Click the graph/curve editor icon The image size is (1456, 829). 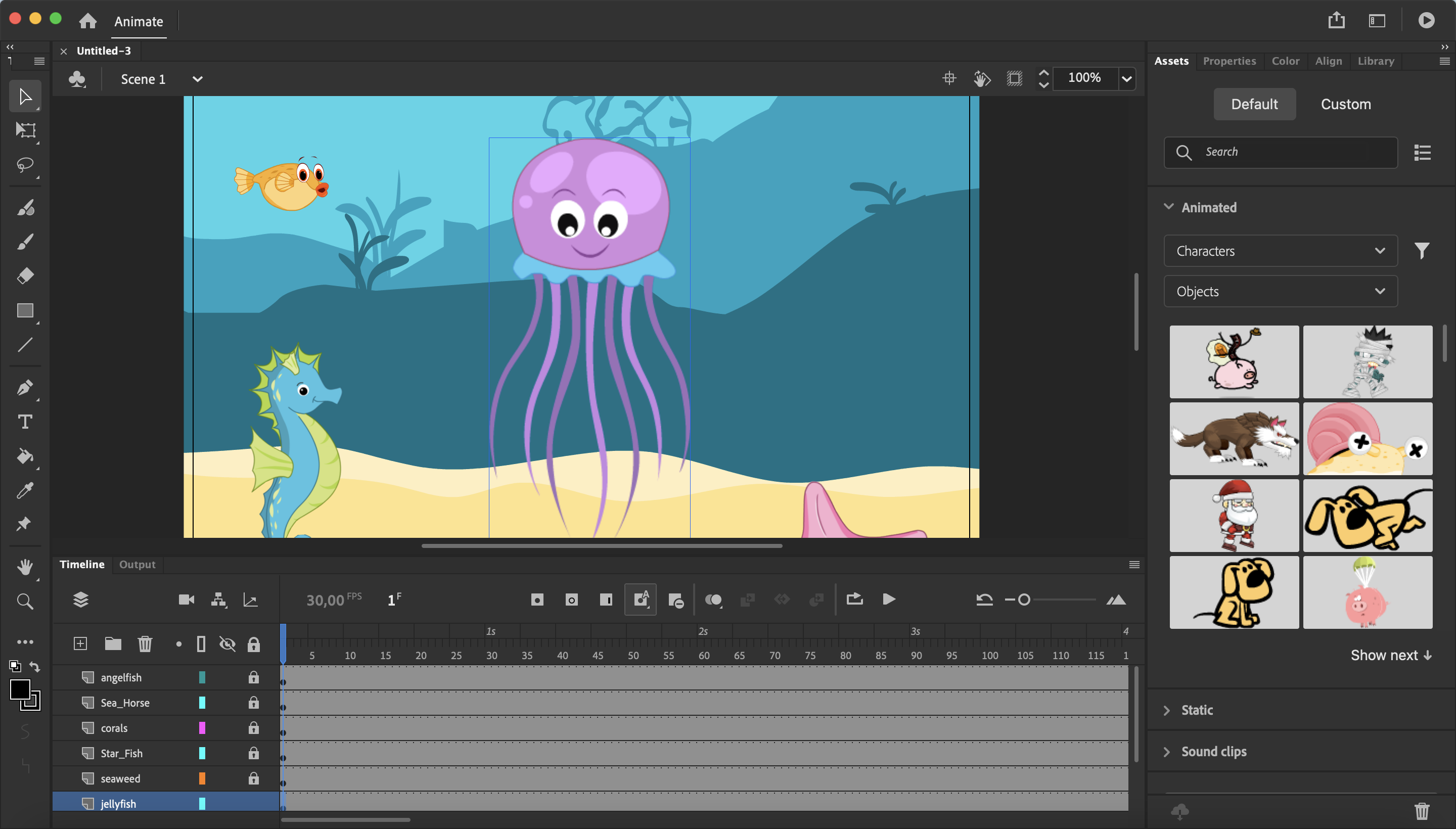252,599
